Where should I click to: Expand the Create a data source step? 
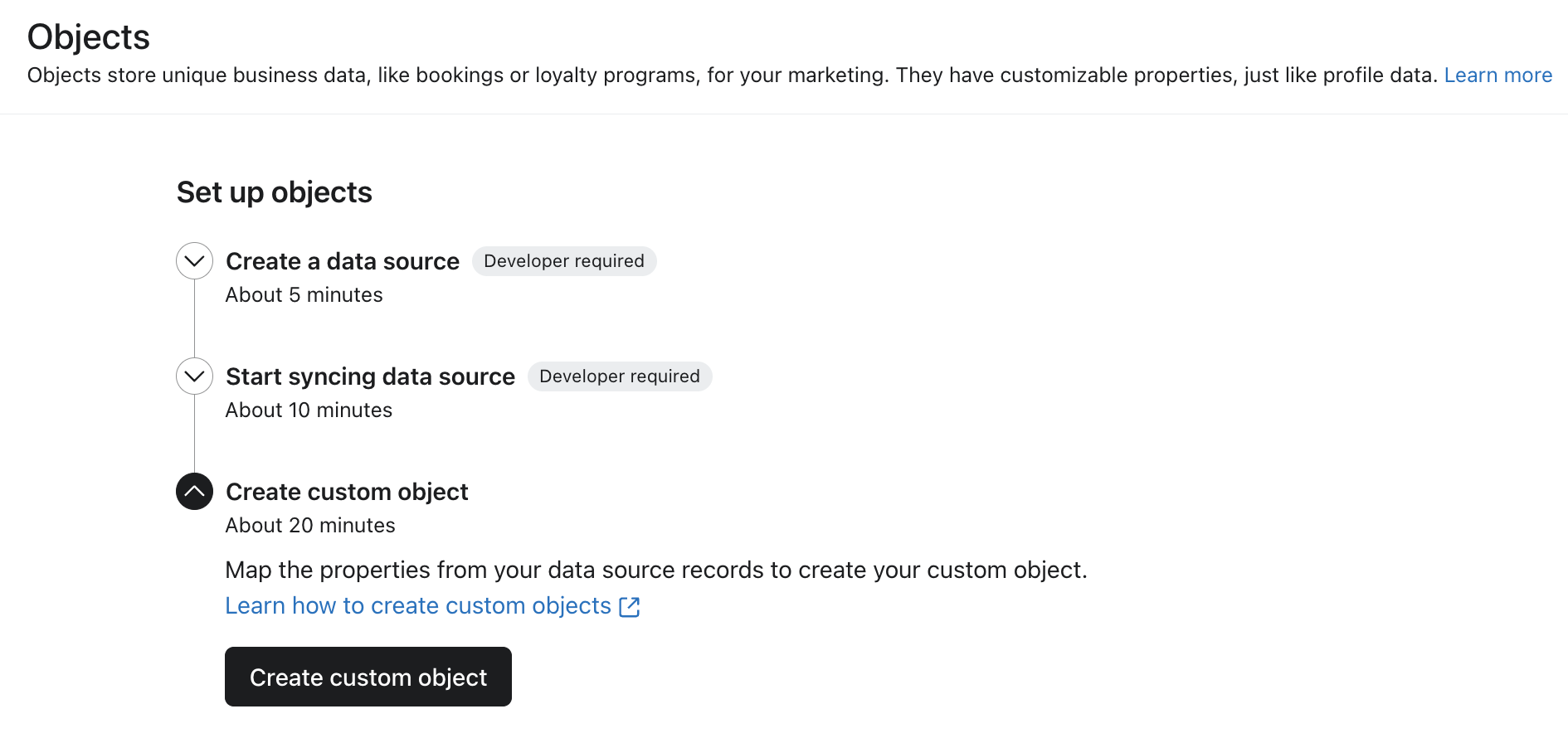[194, 261]
